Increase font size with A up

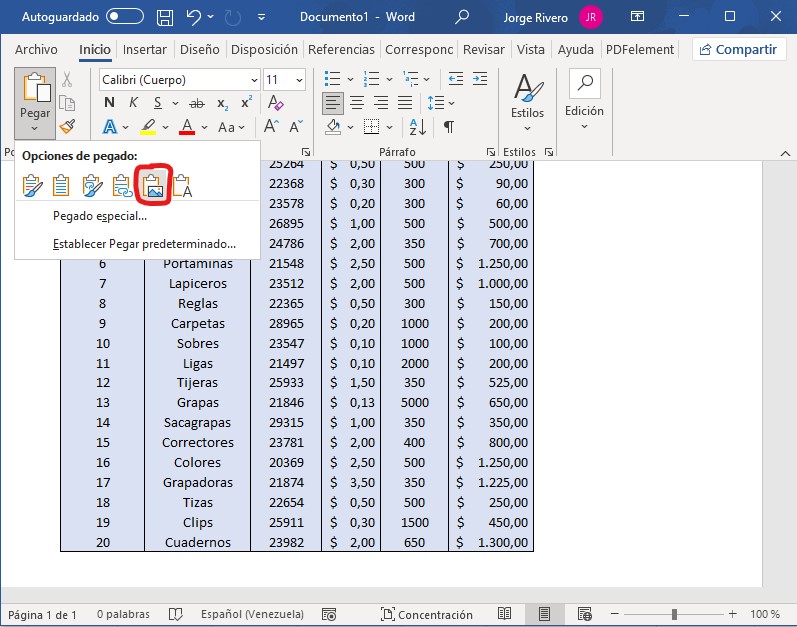point(271,126)
